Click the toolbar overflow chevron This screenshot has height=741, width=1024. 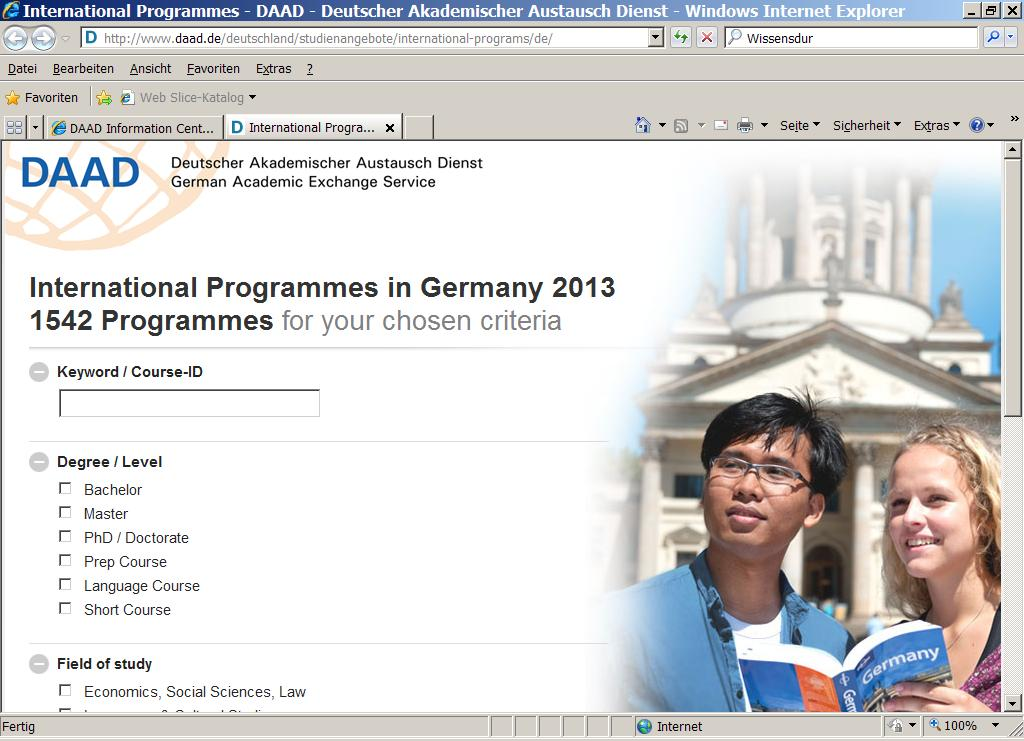click(x=1014, y=119)
